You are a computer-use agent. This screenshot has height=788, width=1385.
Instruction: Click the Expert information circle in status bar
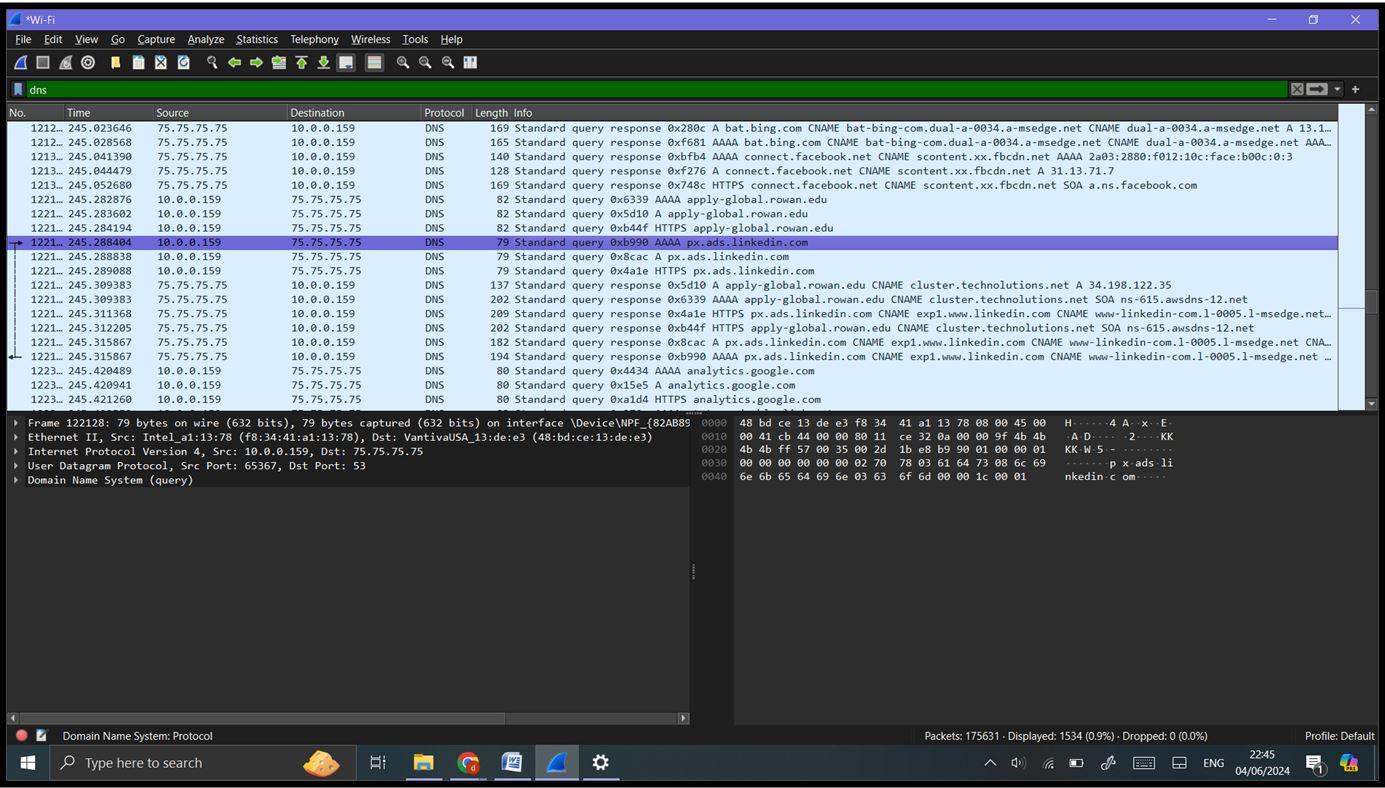point(19,735)
